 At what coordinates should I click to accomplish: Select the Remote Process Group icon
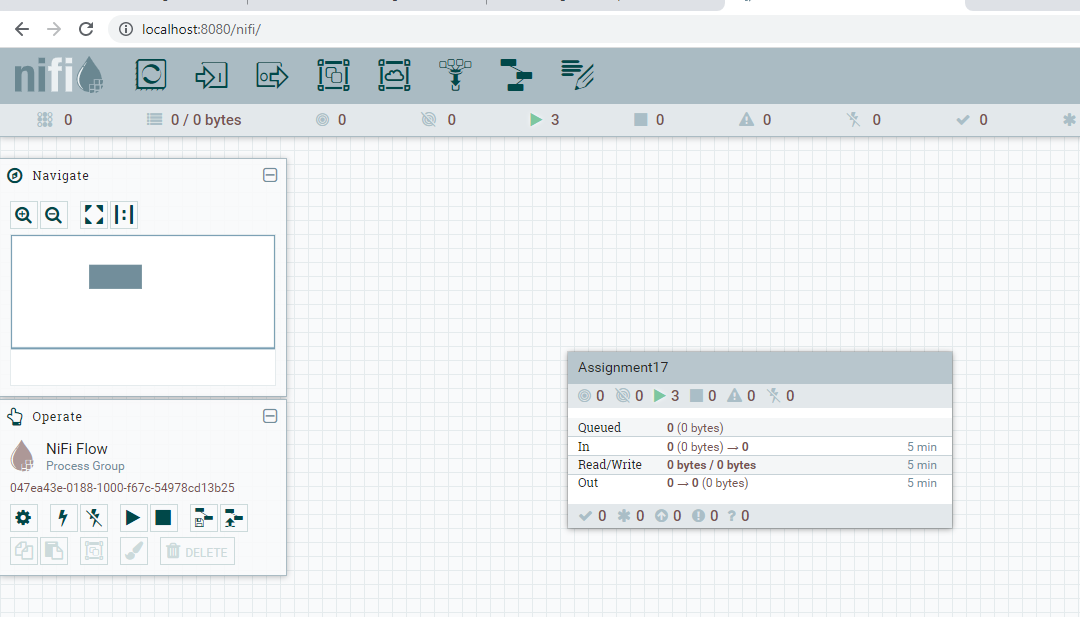[x=394, y=75]
